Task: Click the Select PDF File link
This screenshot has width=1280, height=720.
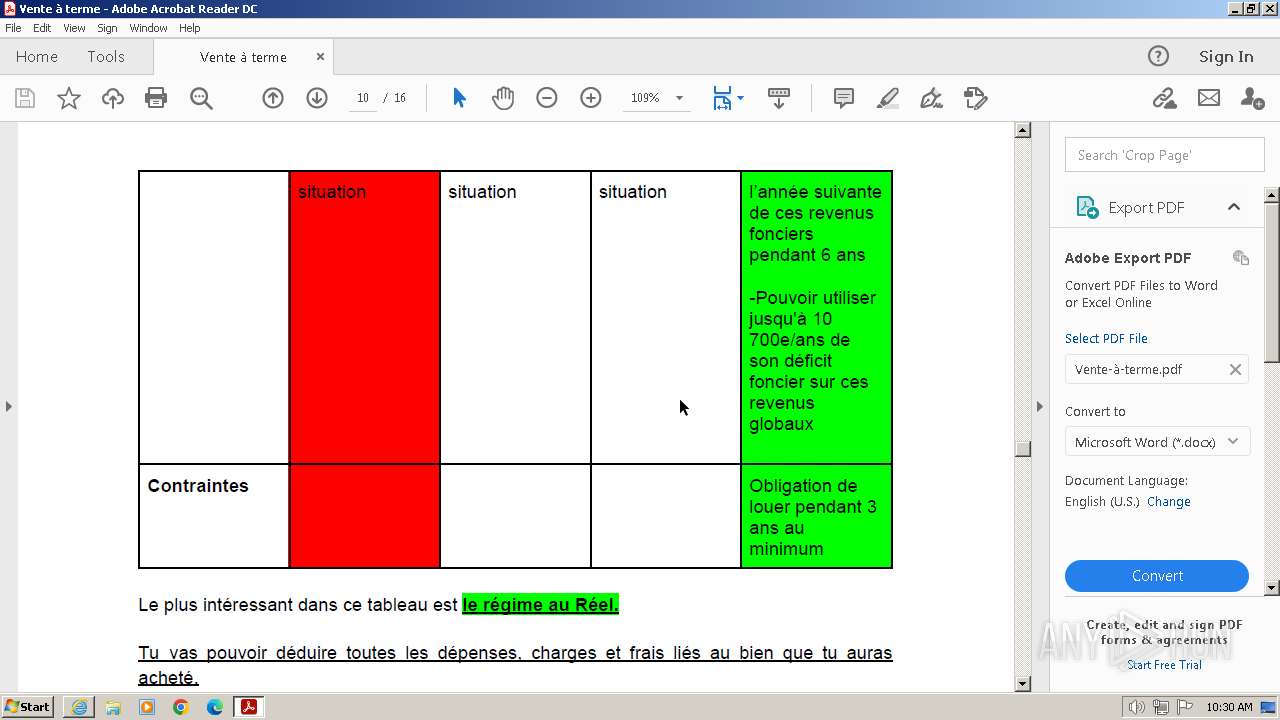Action: click(1106, 338)
